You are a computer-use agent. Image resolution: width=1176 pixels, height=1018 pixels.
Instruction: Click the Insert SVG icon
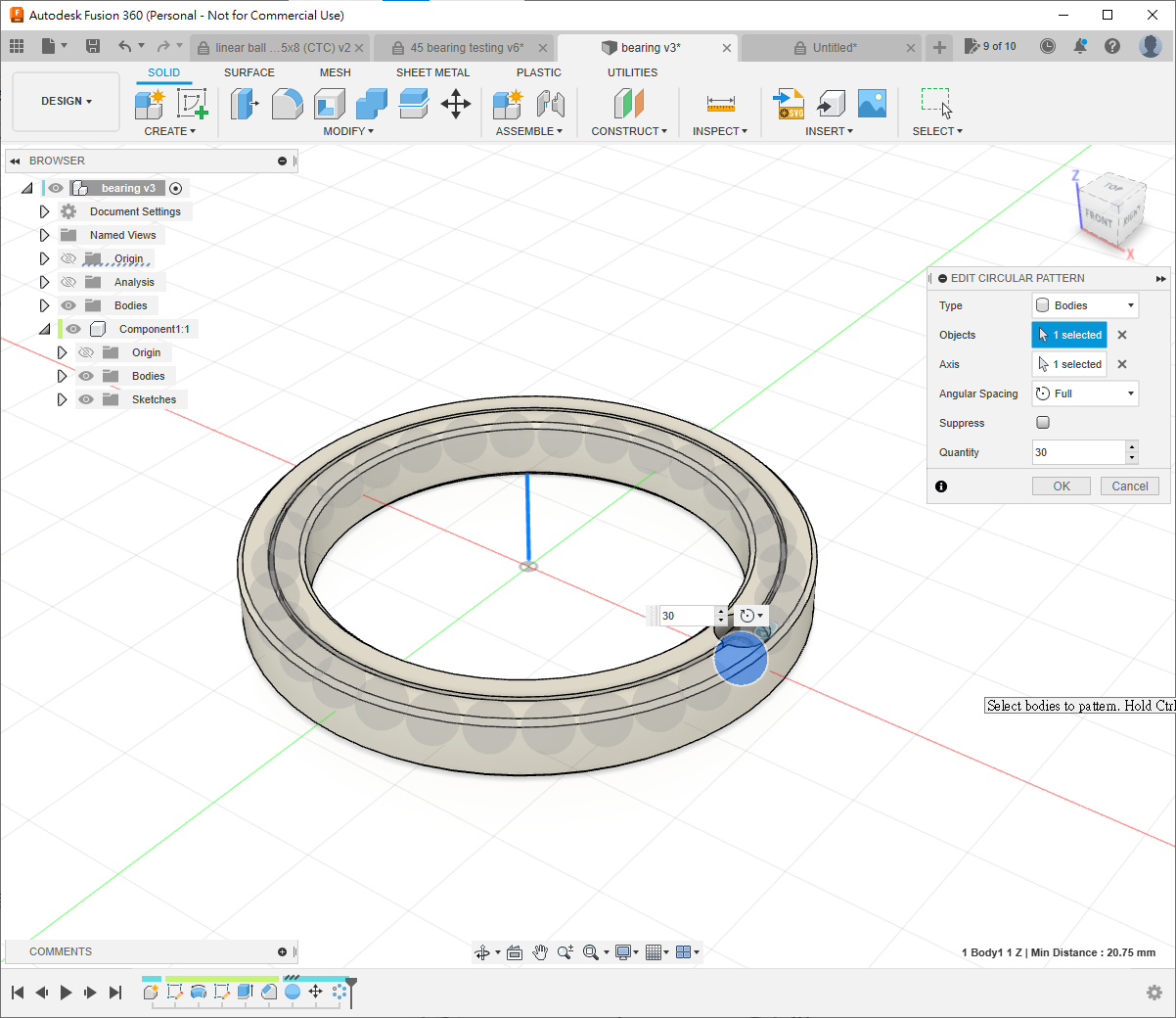(x=789, y=104)
